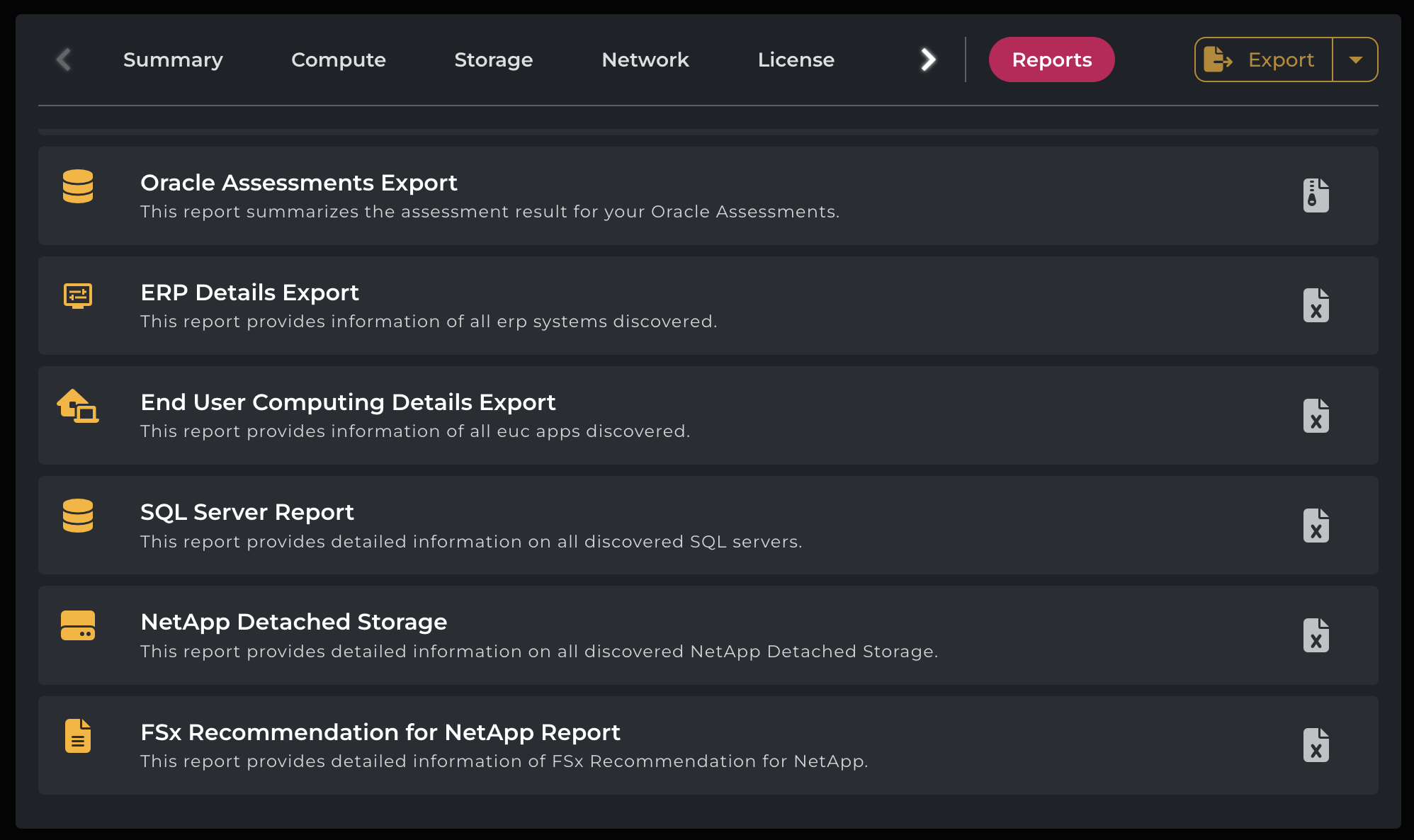Viewport: 1414px width, 840px height.
Task: Click description about euc apps discovered
Action: pyautogui.click(x=415, y=431)
